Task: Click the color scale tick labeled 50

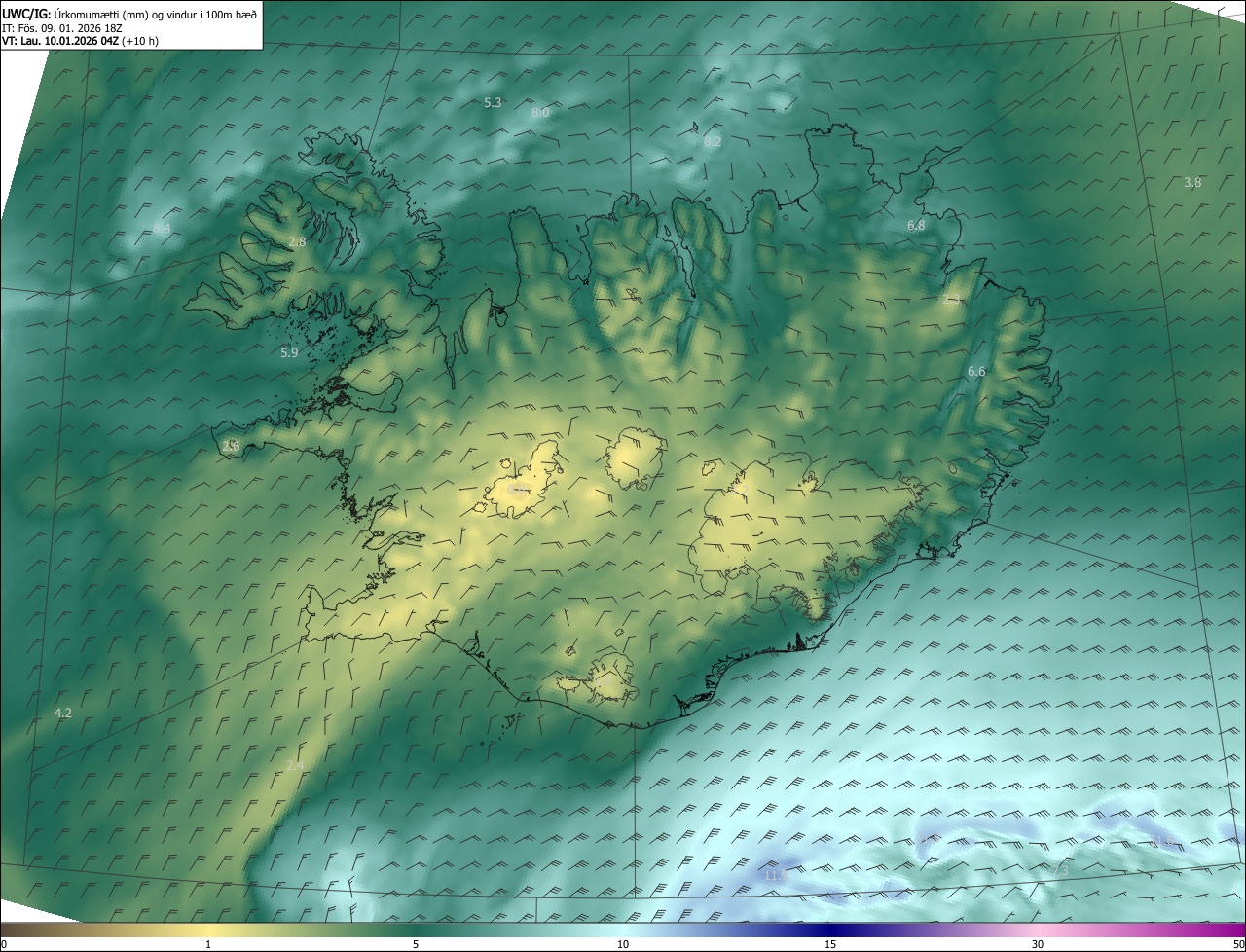Action: point(1238,944)
